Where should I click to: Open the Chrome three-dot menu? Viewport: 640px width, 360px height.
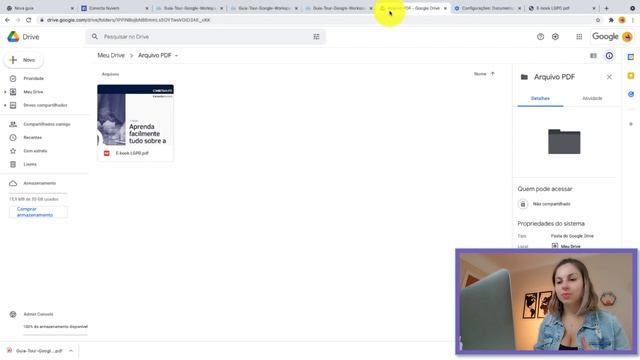633,20
